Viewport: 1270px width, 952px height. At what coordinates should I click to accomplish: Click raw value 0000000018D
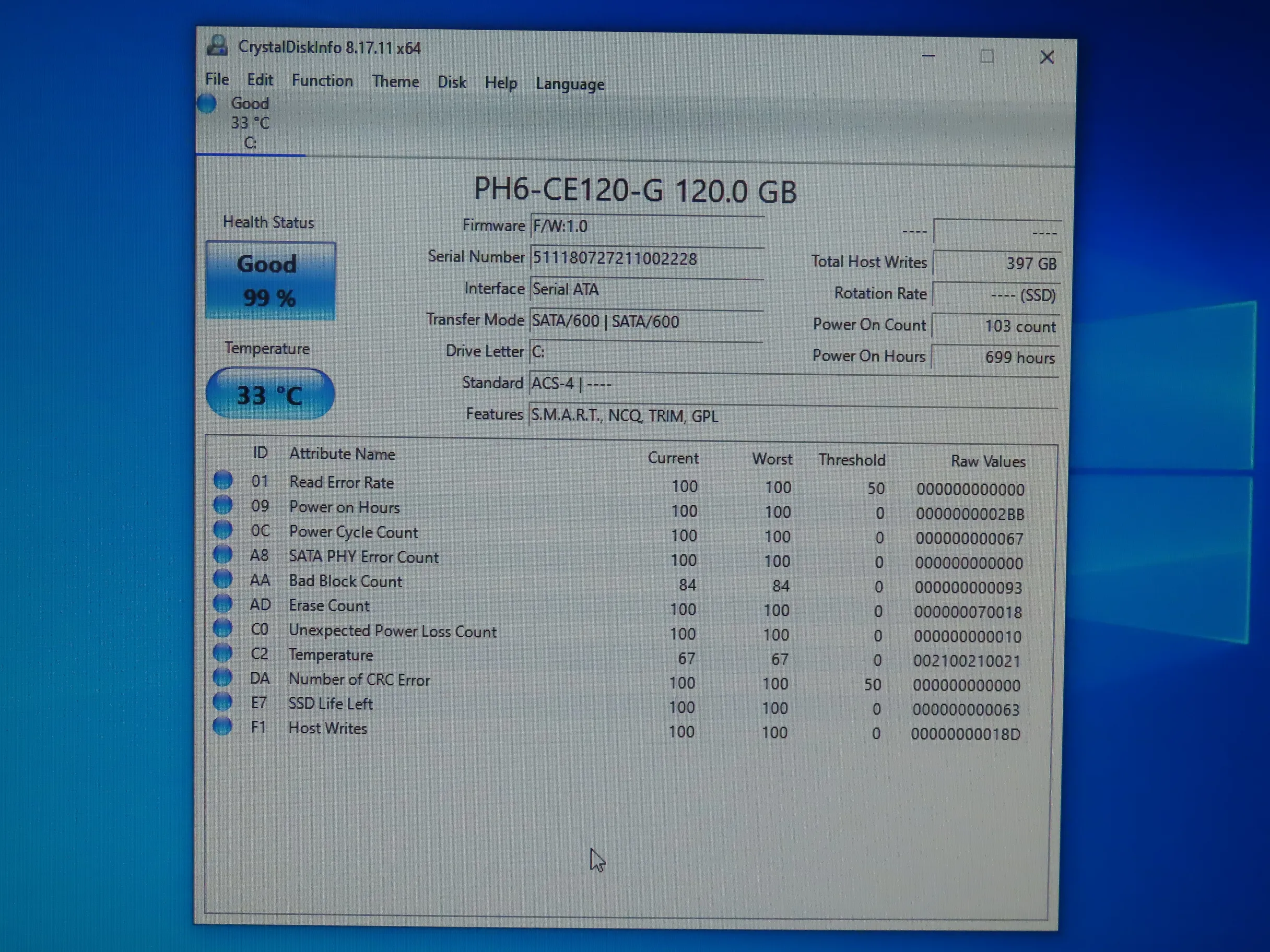pyautogui.click(x=966, y=734)
